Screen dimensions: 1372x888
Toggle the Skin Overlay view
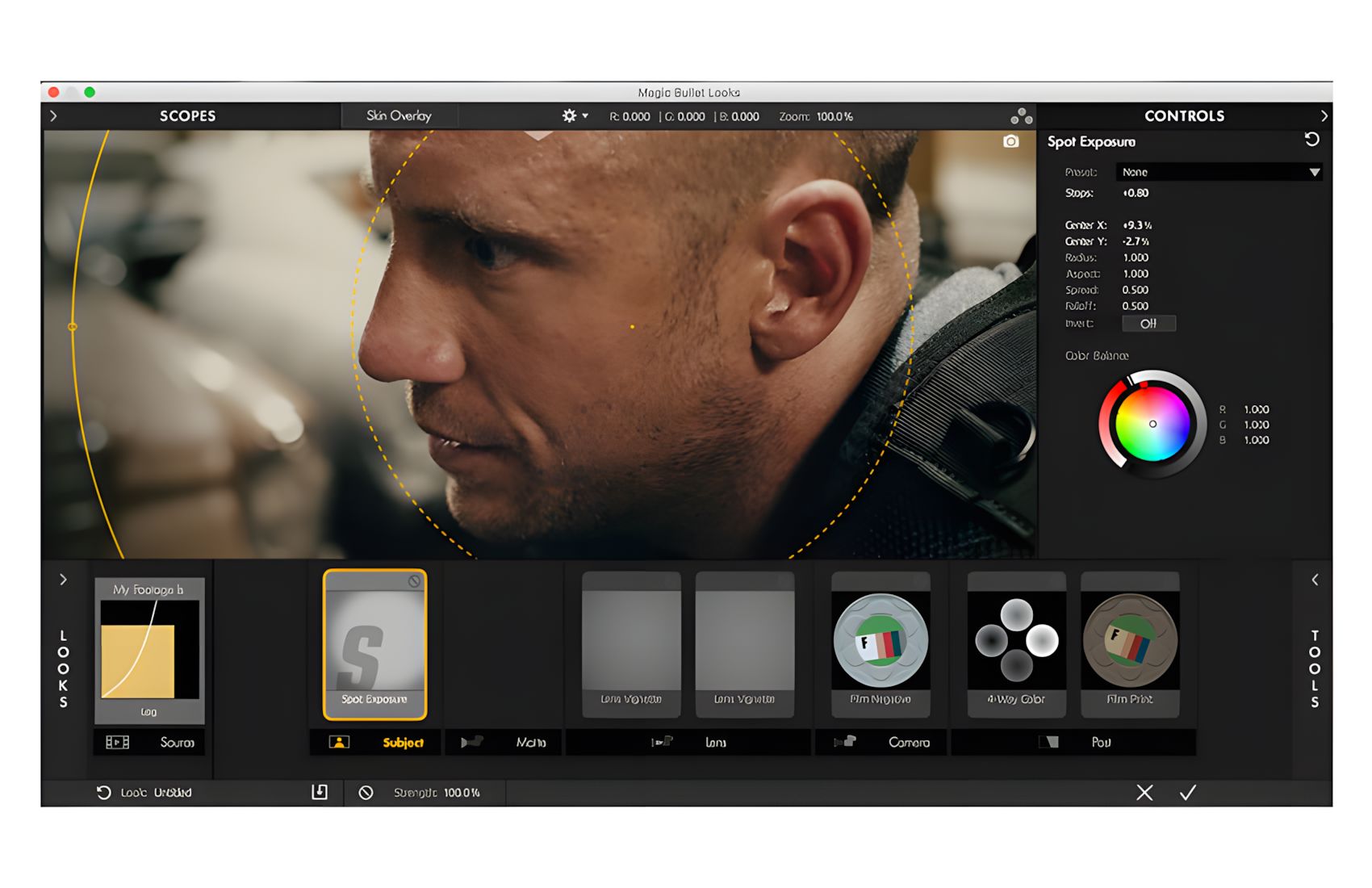click(399, 116)
